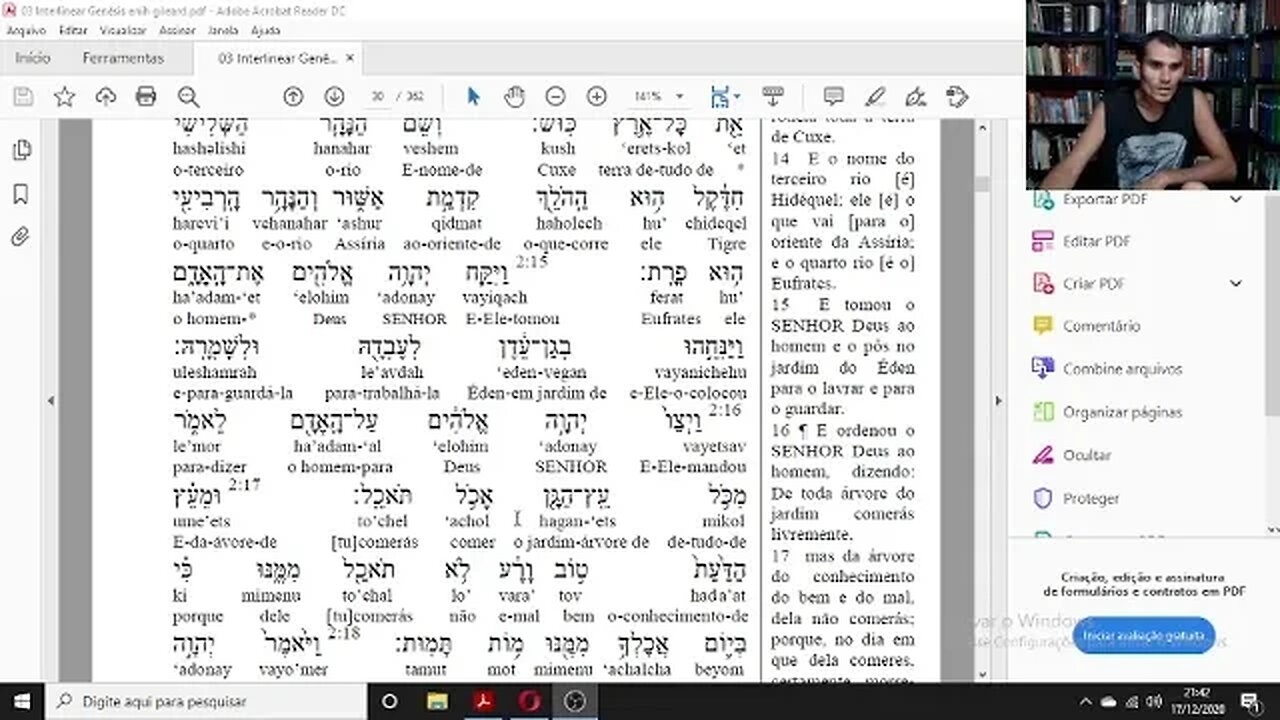1280x720 pixels.
Task: Collapse the right tools pane arrow
Action: [997, 401]
